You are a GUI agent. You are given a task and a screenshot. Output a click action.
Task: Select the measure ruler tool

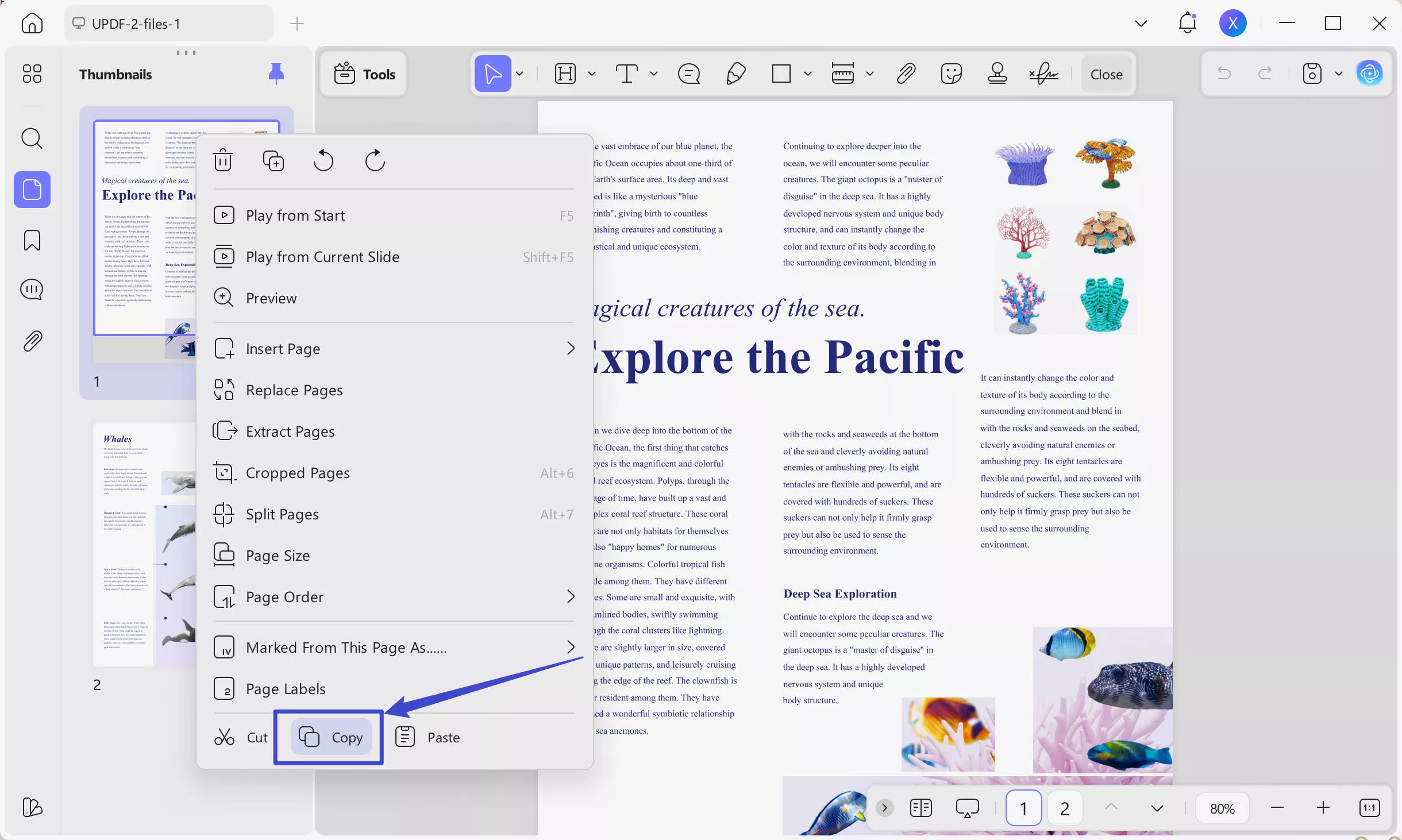pos(843,74)
